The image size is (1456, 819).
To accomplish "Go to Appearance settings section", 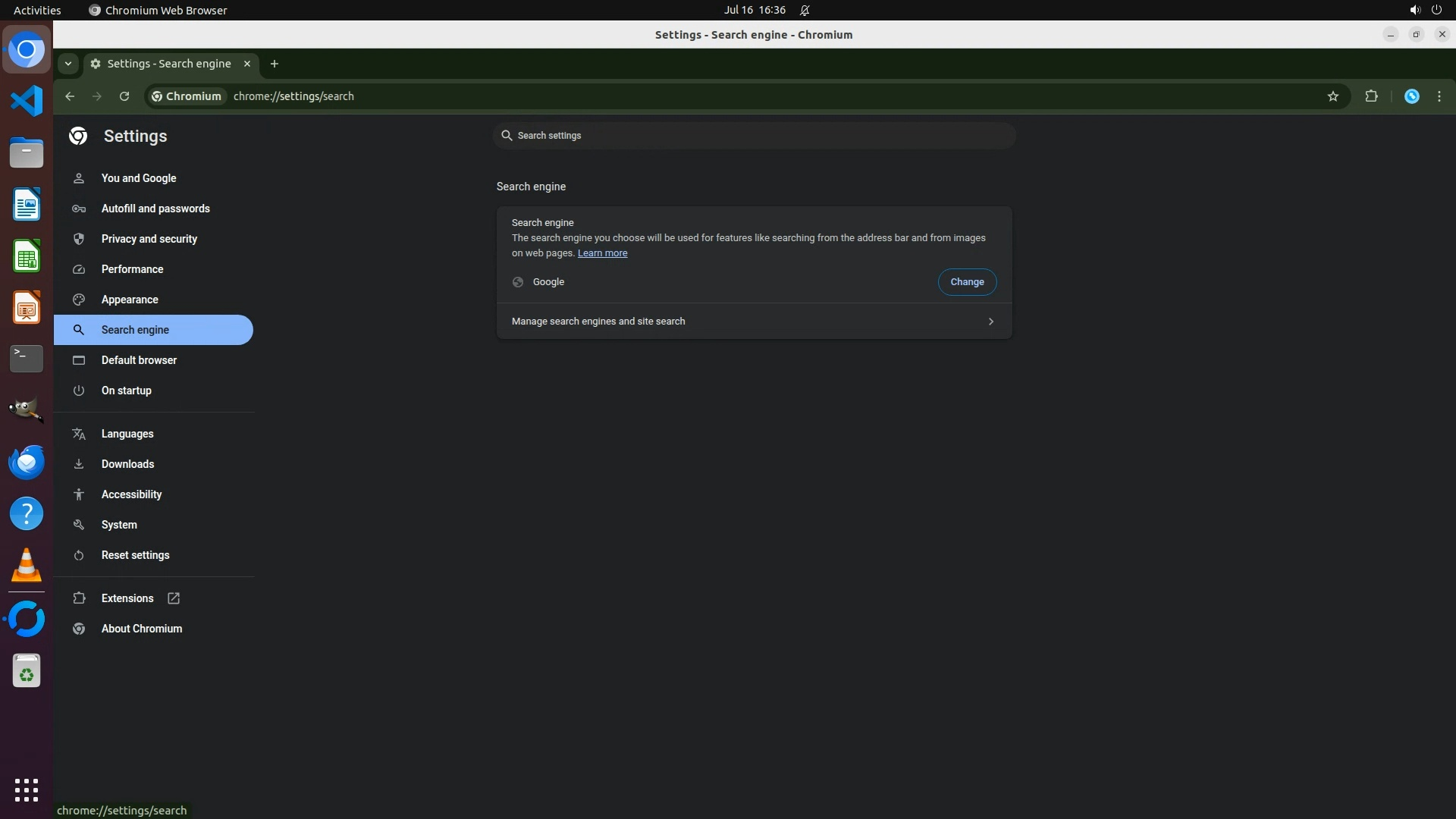I will click(130, 300).
